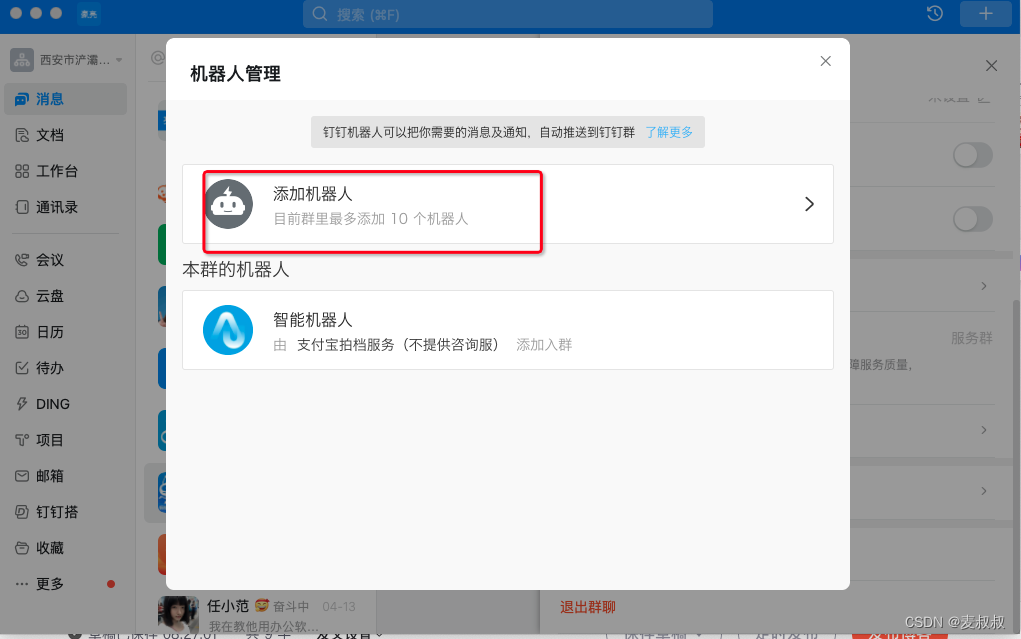1021x639 pixels.
Task: Click the More (更多) ellipsis icon
Action: pos(21,584)
